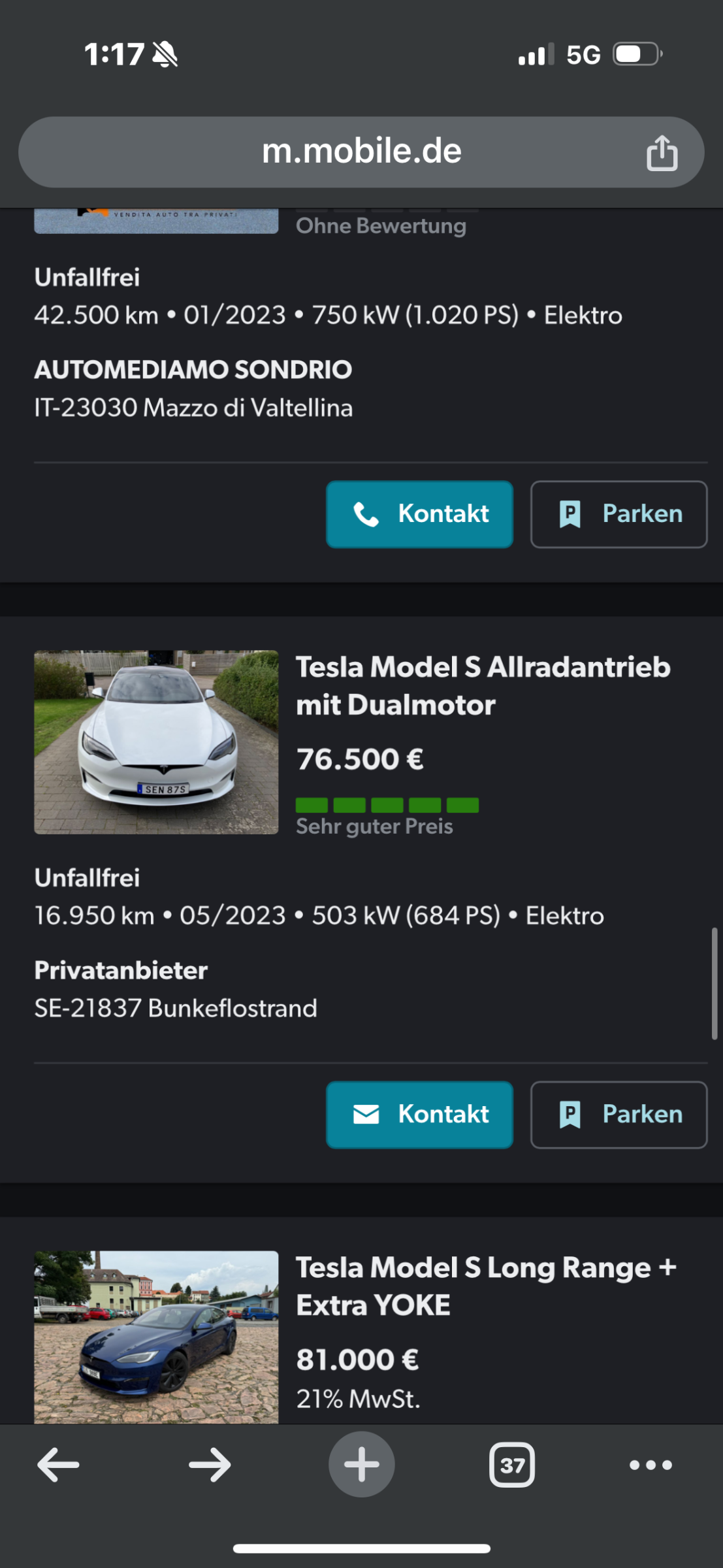This screenshot has height=1568, width=723.
Task: Go back with the browser back arrow
Action: (58, 1465)
